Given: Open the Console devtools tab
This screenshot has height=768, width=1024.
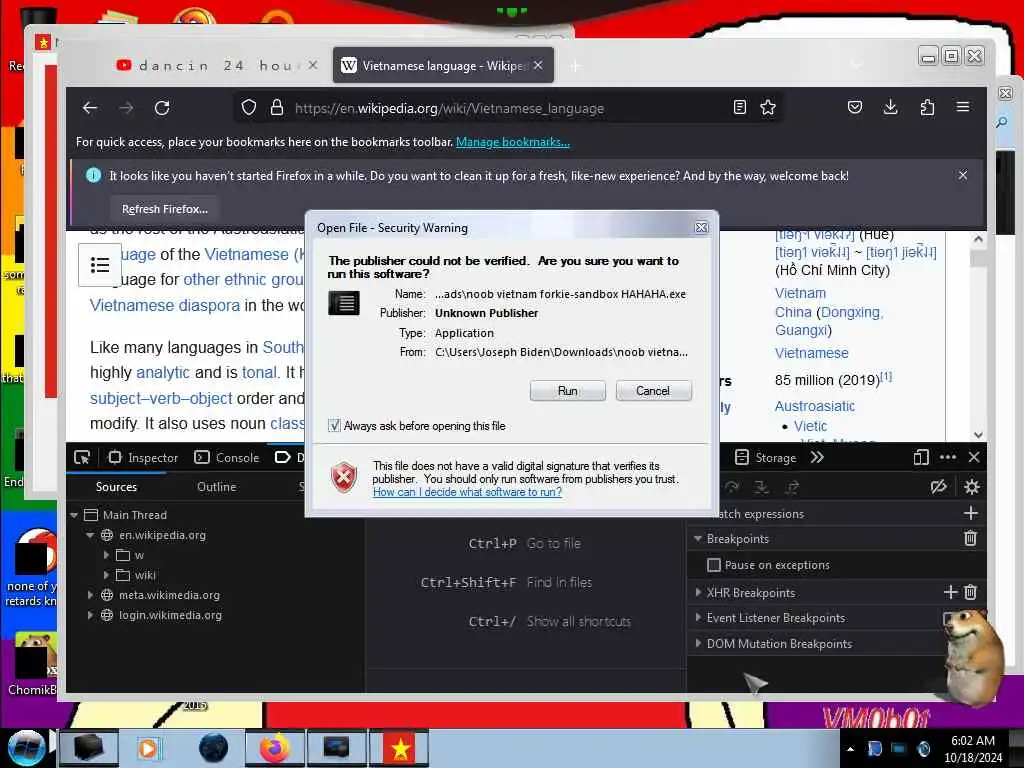Looking at the screenshot, I should tap(227, 458).
